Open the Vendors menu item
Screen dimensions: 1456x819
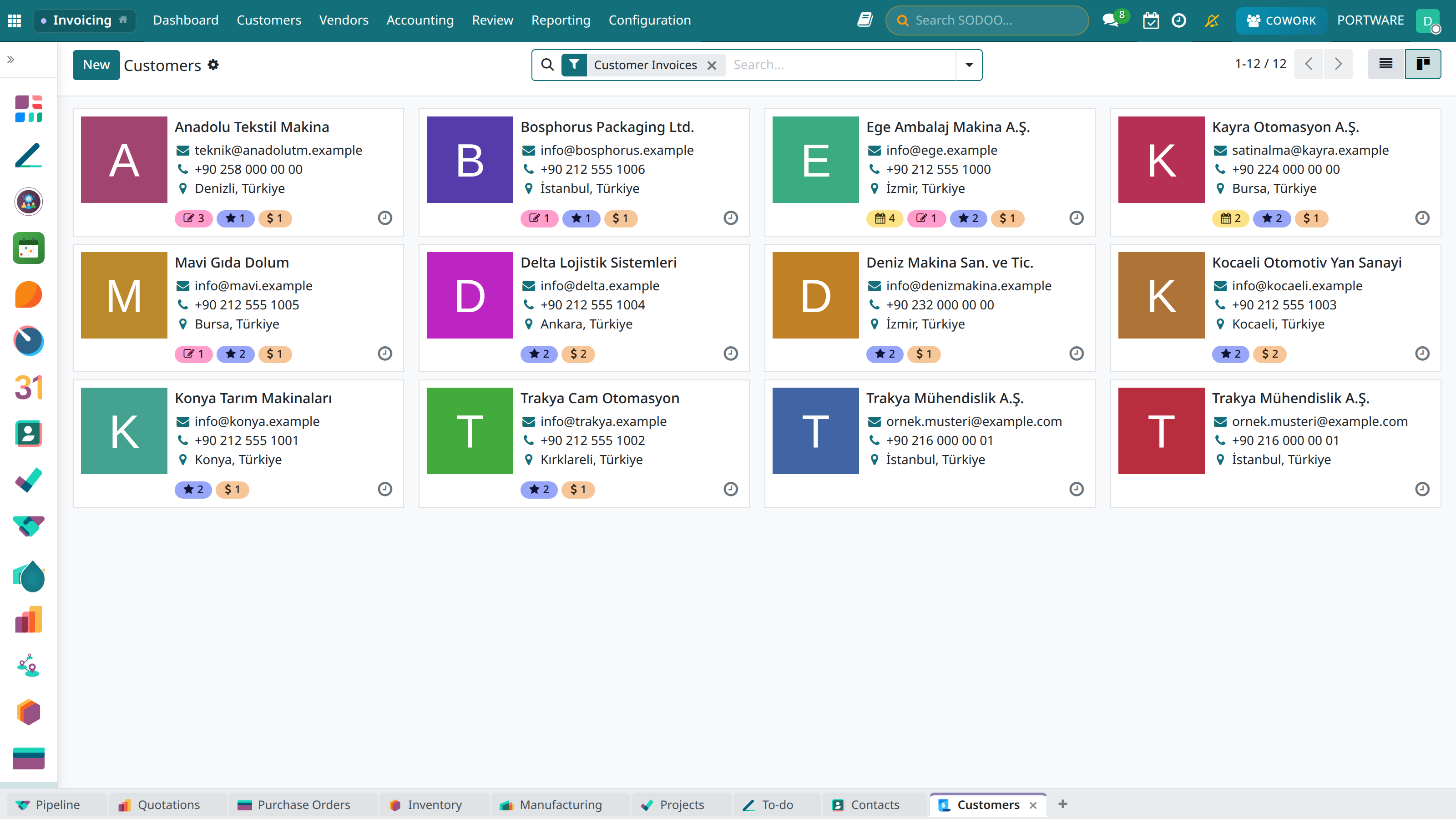(344, 20)
